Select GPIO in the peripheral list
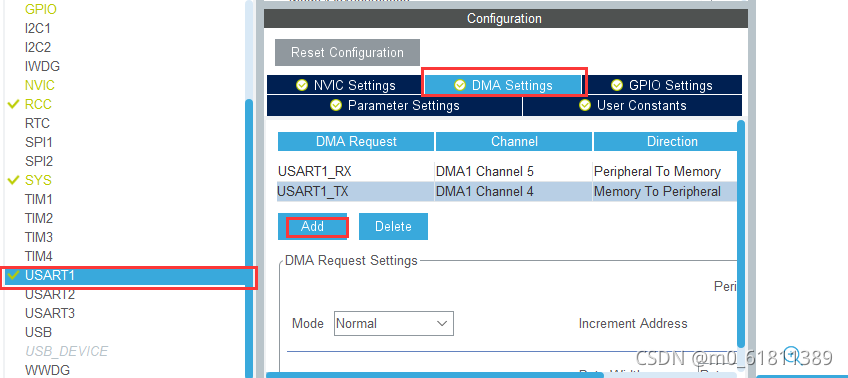848x378 pixels. tap(41, 9)
